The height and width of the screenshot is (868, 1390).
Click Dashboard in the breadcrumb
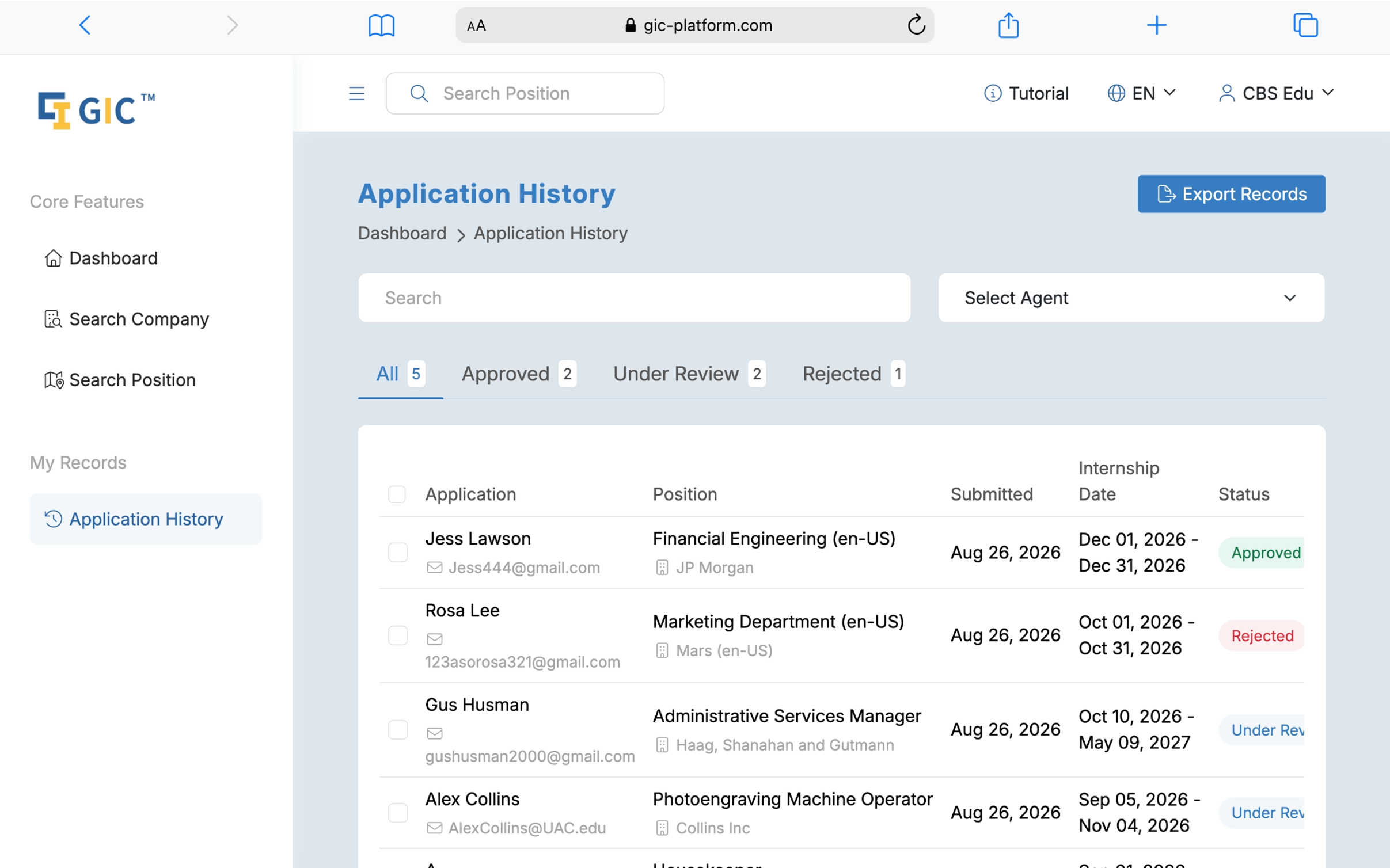point(402,233)
